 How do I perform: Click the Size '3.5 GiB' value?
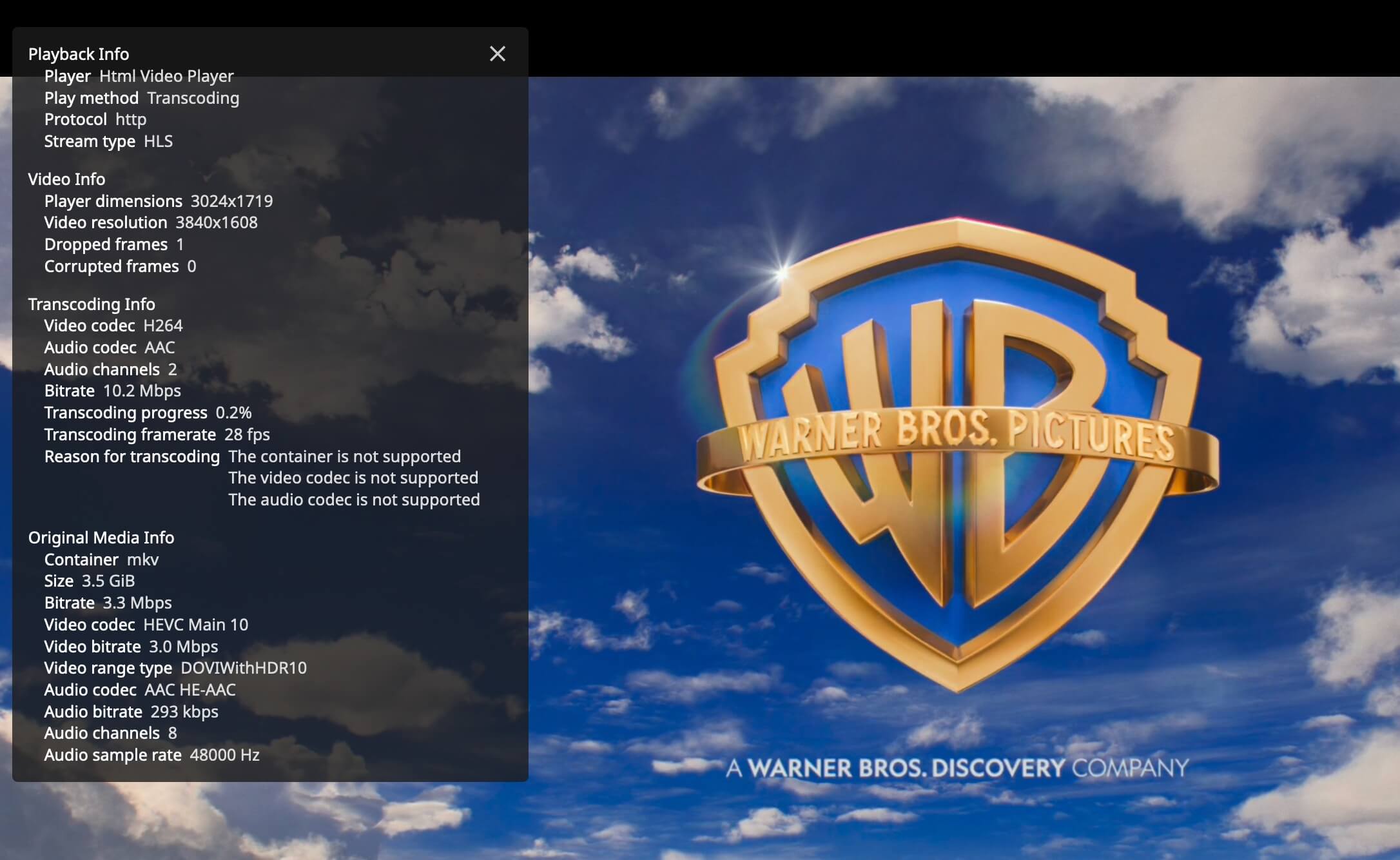pyautogui.click(x=108, y=581)
